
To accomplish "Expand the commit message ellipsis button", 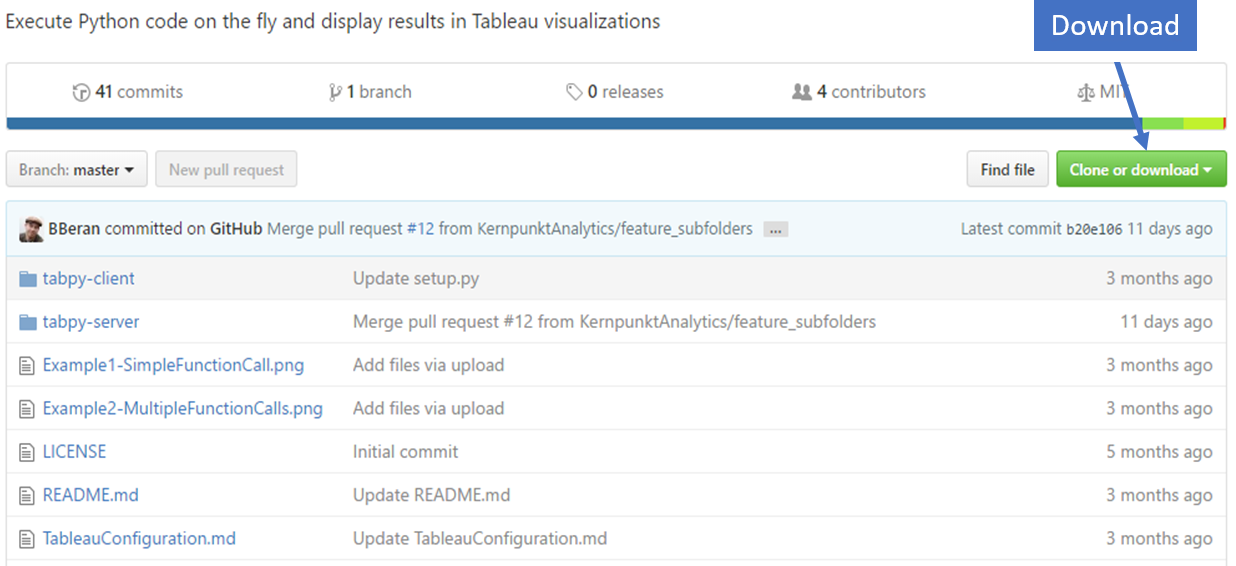I will click(x=775, y=230).
